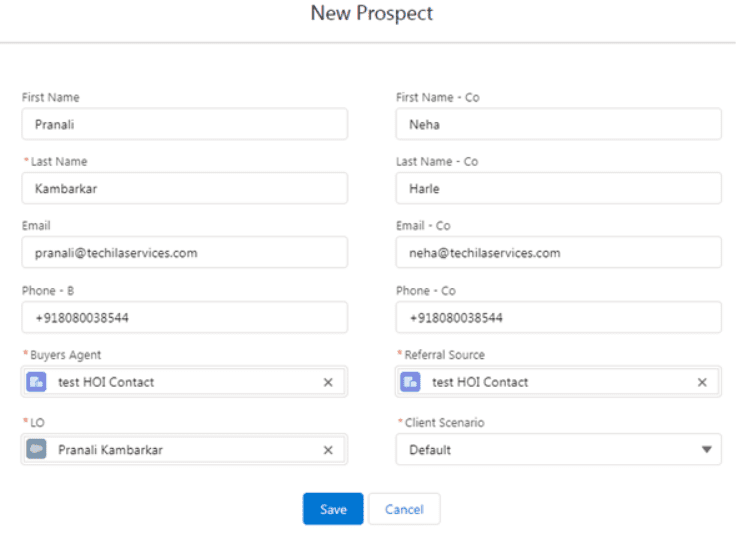Select the Last Name field with Kambarkar
The width and height of the screenshot is (742, 542).
185,188
